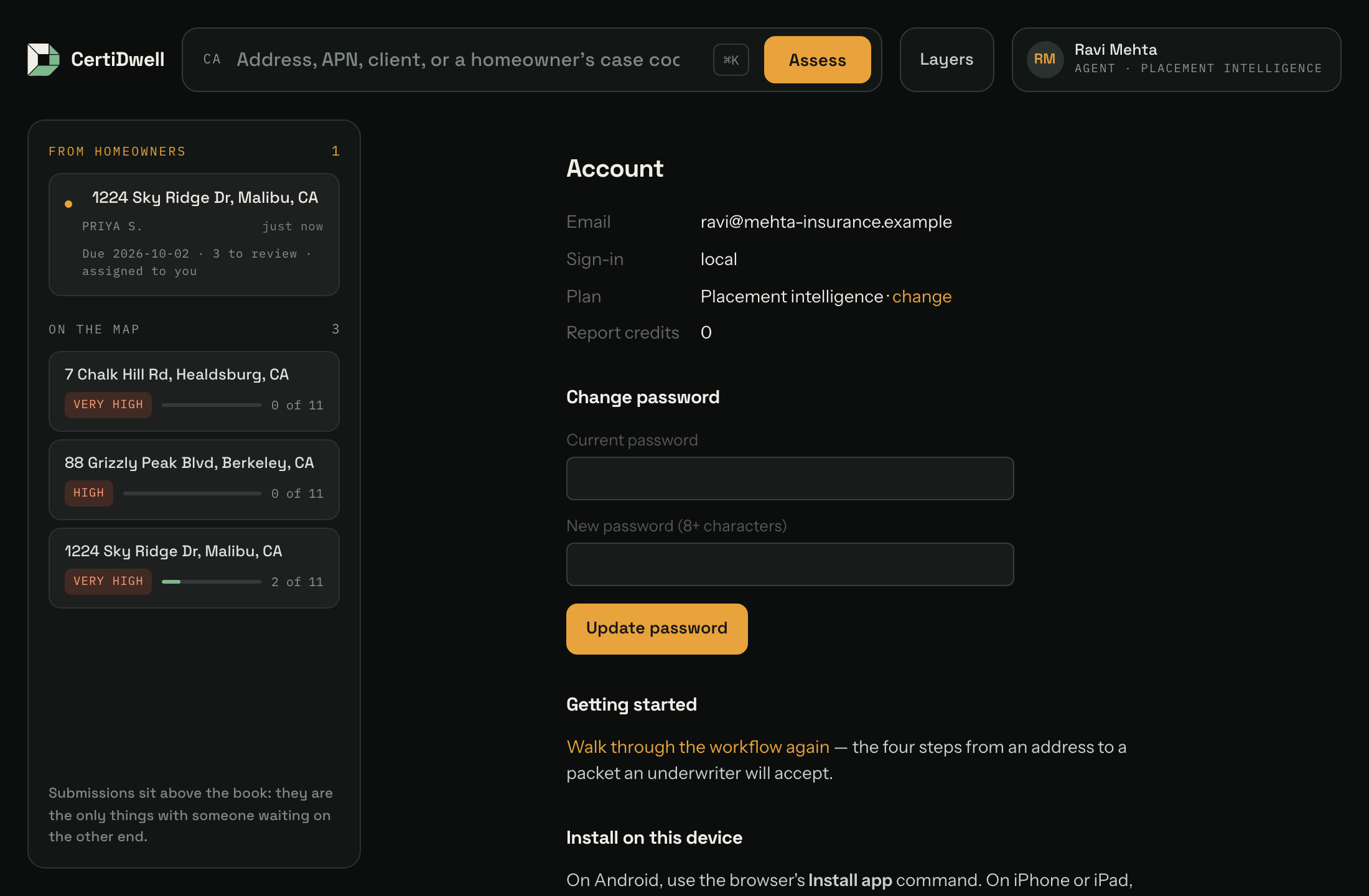This screenshot has height=896, width=1369.
Task: Open 7 Chalk Hill Rd, Healdsburg card
Action: pos(194,391)
